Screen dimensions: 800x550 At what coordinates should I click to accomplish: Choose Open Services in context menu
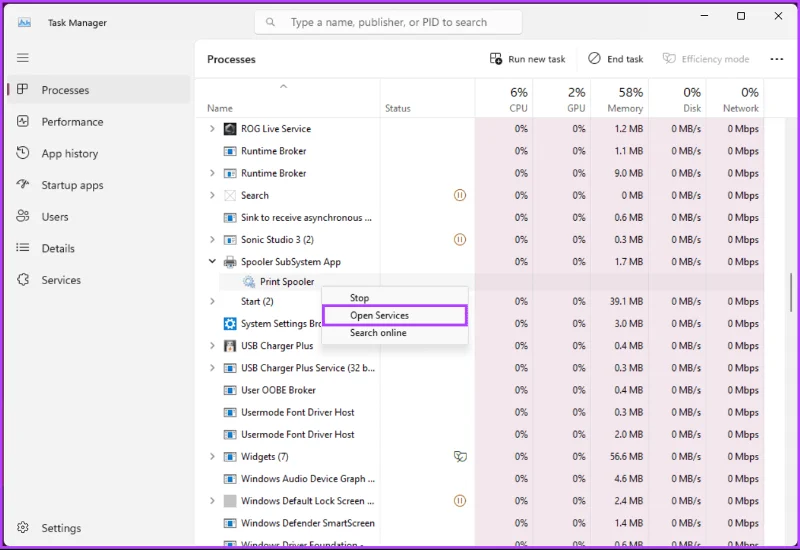[x=395, y=315]
